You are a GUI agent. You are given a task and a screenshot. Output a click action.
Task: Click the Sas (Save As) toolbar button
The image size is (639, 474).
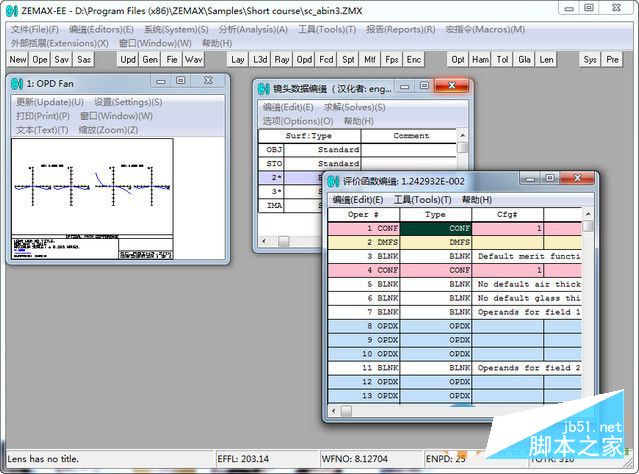(84, 60)
